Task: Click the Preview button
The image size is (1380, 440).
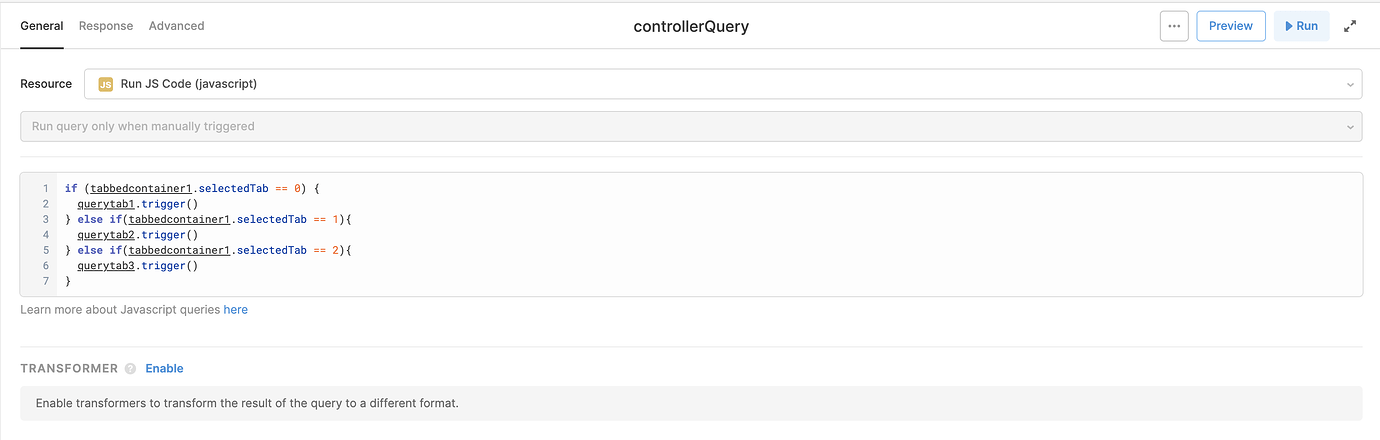Action: (1231, 26)
